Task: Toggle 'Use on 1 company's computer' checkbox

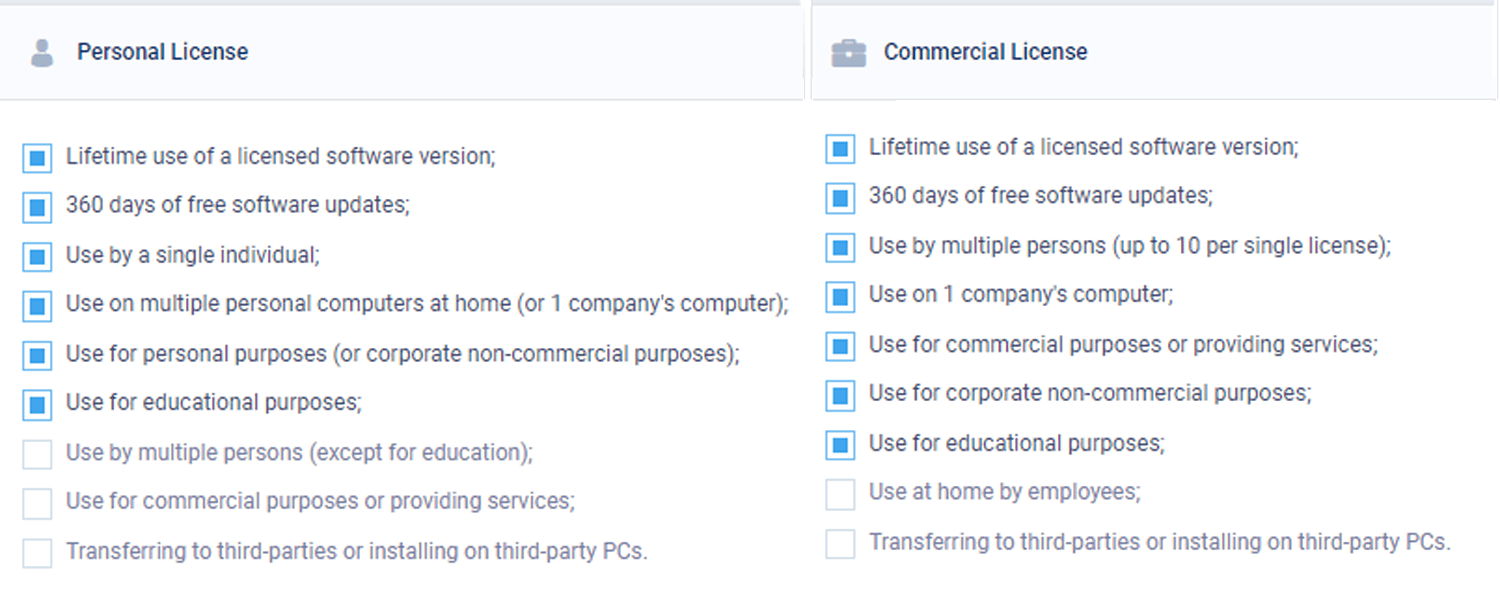Action: [x=840, y=296]
